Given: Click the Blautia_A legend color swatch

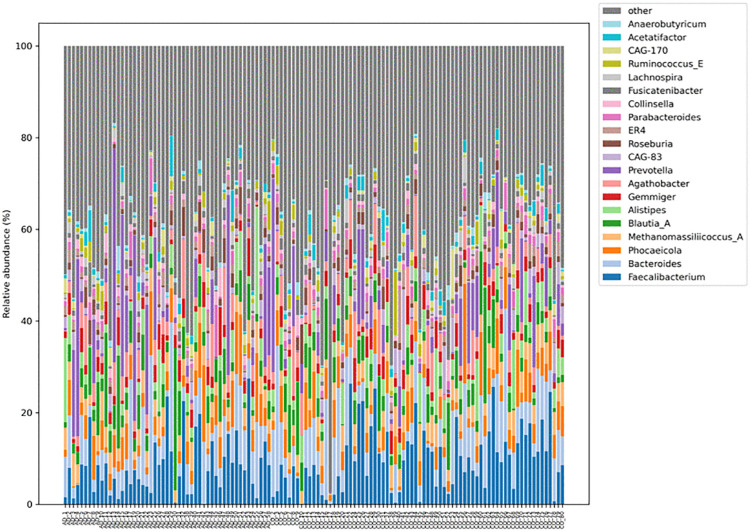Looking at the screenshot, I should tap(612, 224).
